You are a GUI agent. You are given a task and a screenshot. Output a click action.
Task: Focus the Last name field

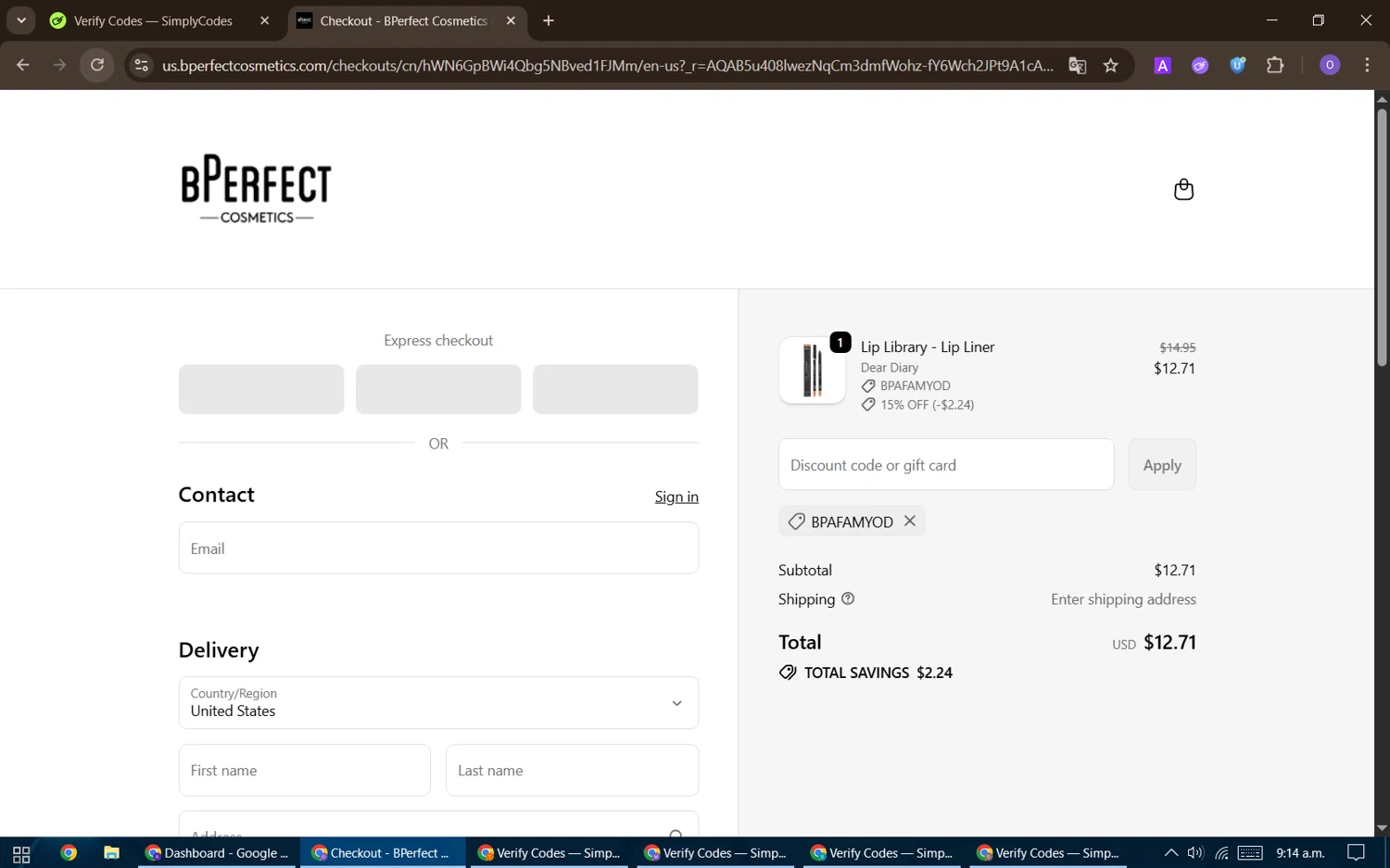[572, 770]
